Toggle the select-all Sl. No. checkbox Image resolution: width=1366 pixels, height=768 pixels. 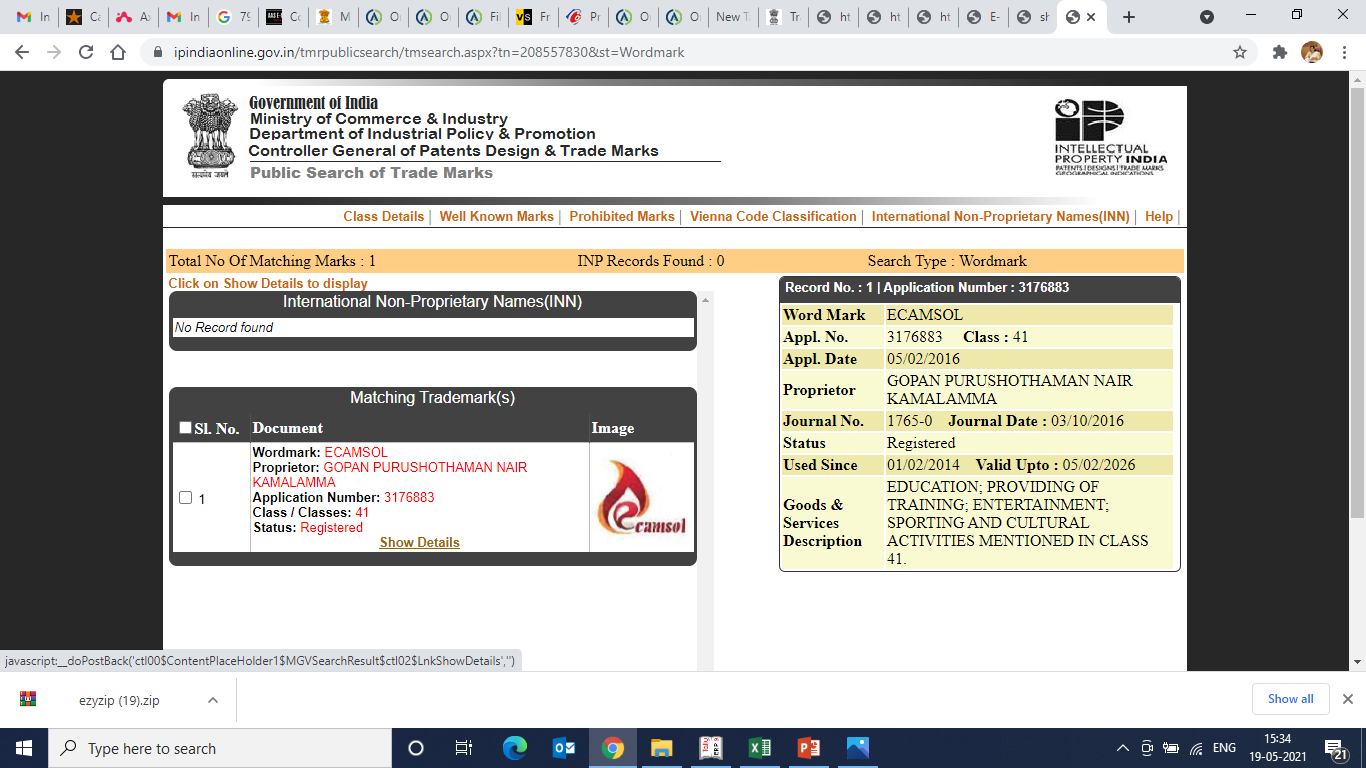[x=185, y=428]
